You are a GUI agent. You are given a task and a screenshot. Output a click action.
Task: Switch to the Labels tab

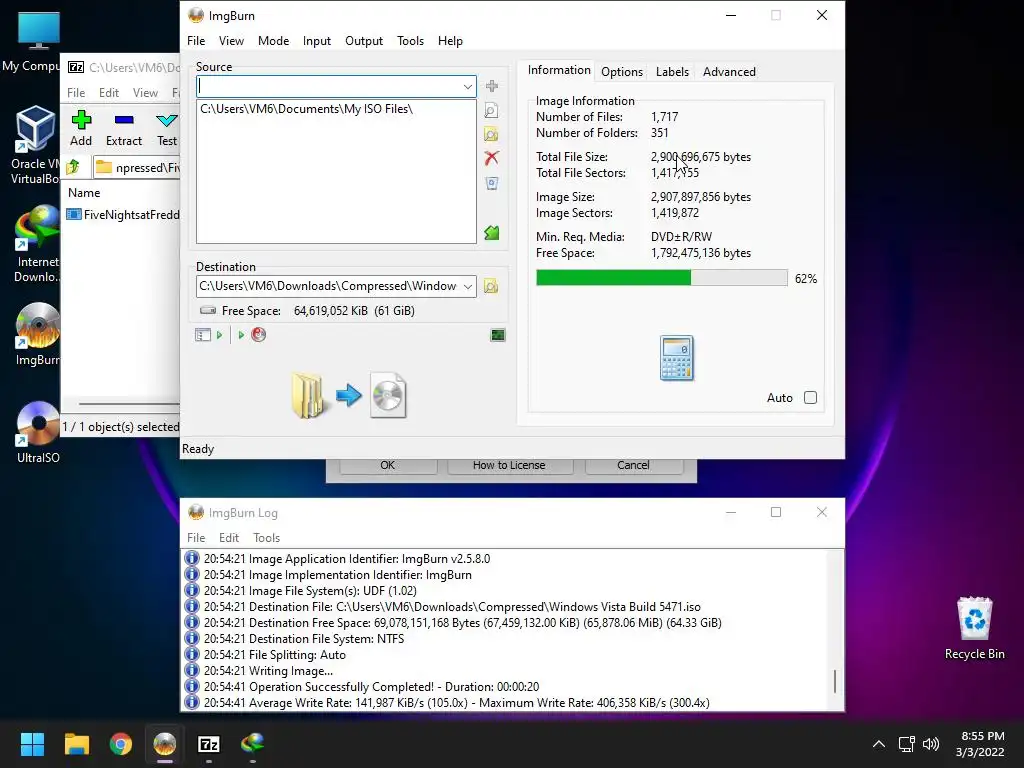672,72
